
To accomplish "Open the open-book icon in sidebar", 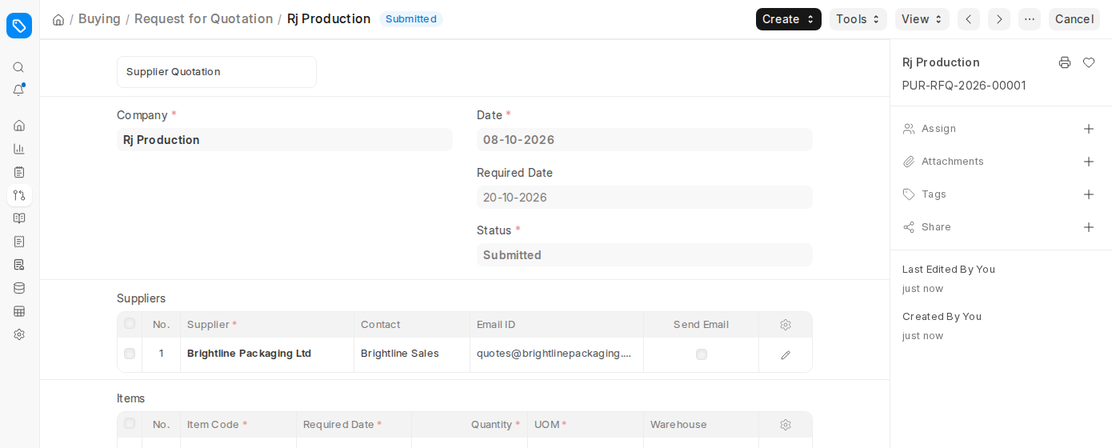I will pos(19,218).
